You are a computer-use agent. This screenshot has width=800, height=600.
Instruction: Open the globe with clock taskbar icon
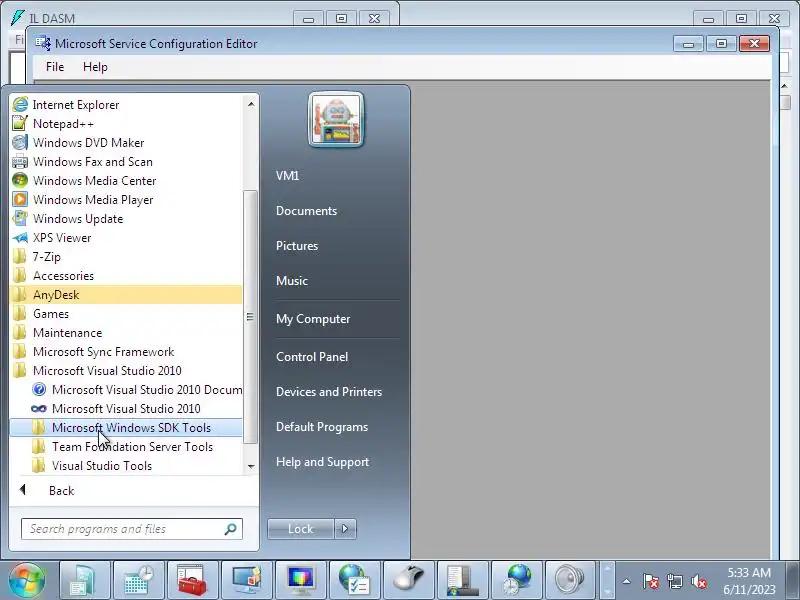(516, 580)
